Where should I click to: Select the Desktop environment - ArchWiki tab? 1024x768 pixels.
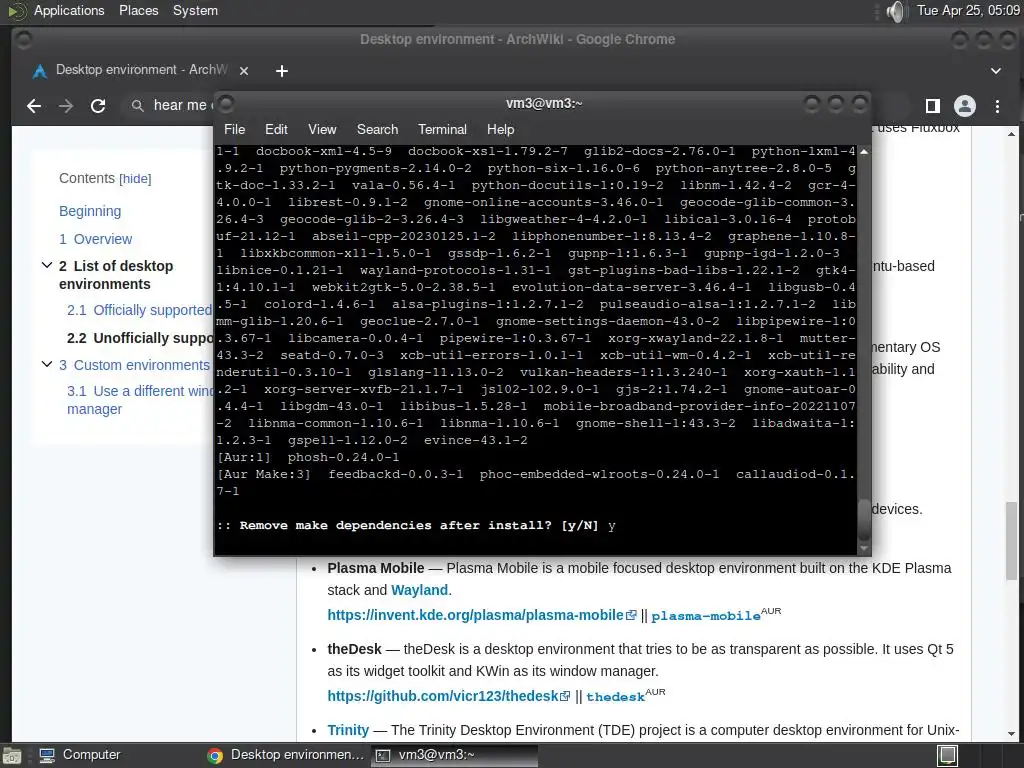coord(140,70)
